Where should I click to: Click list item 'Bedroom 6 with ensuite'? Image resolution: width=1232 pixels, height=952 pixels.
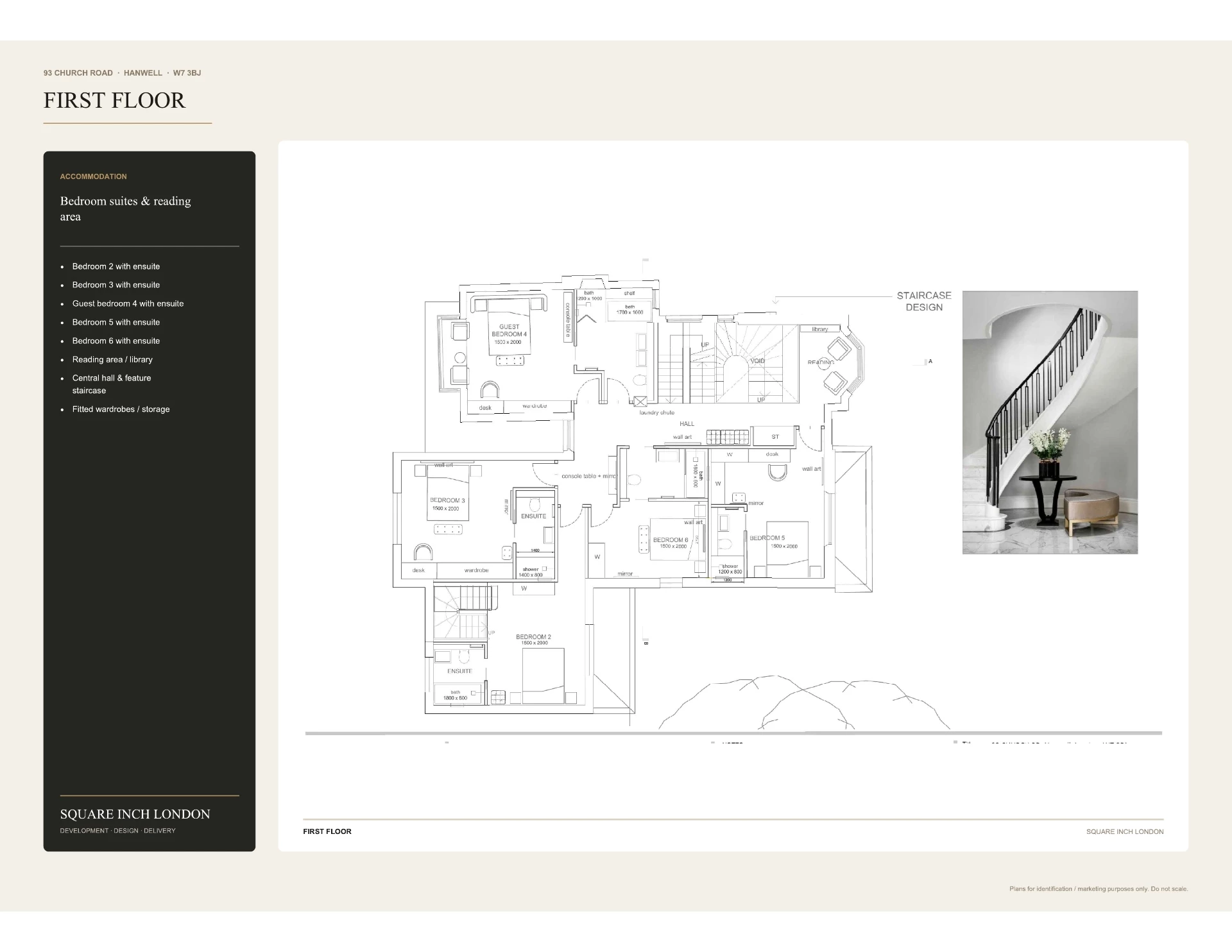tap(116, 341)
